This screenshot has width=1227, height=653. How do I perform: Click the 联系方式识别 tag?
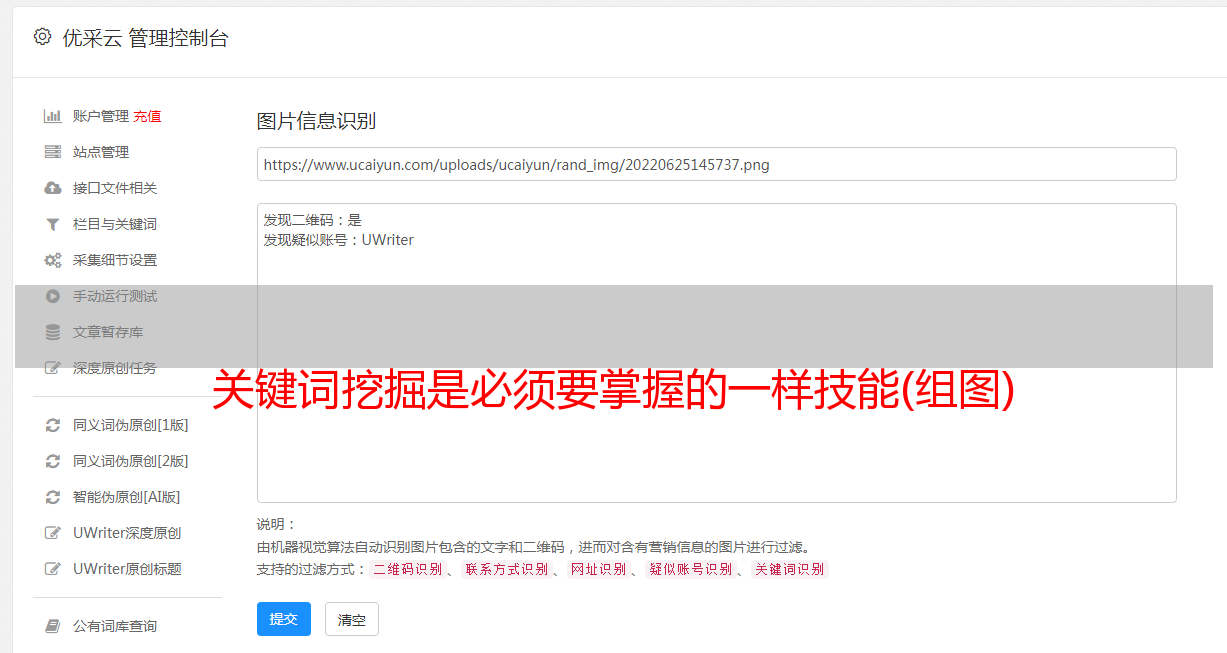(x=506, y=569)
